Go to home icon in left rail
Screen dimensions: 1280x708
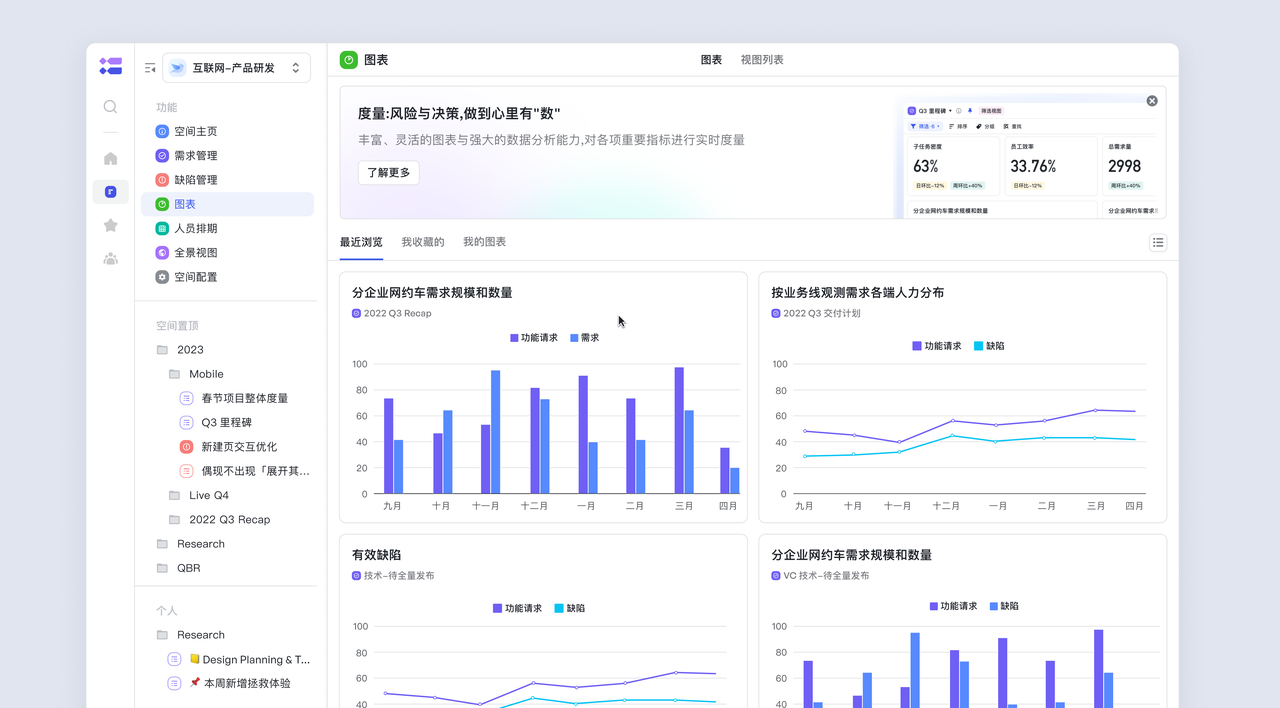pos(110,158)
